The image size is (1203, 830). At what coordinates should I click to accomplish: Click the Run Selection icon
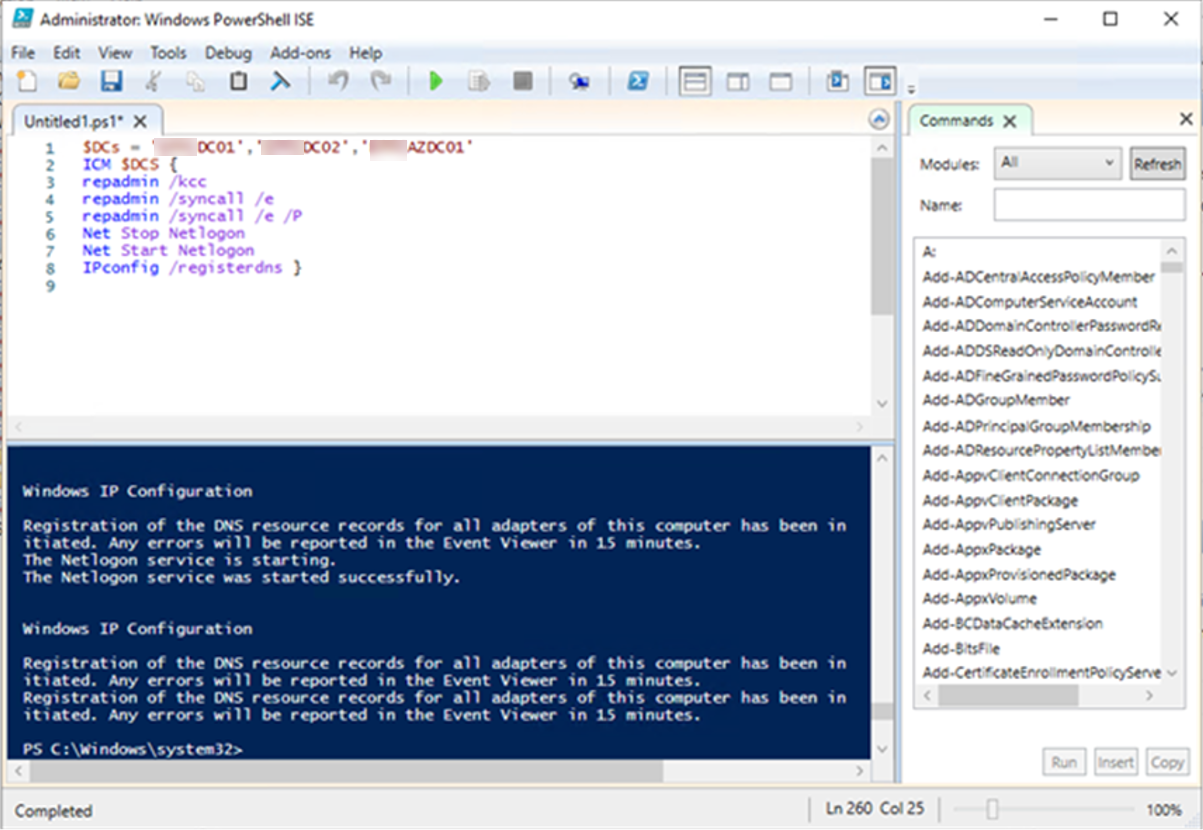(x=478, y=82)
